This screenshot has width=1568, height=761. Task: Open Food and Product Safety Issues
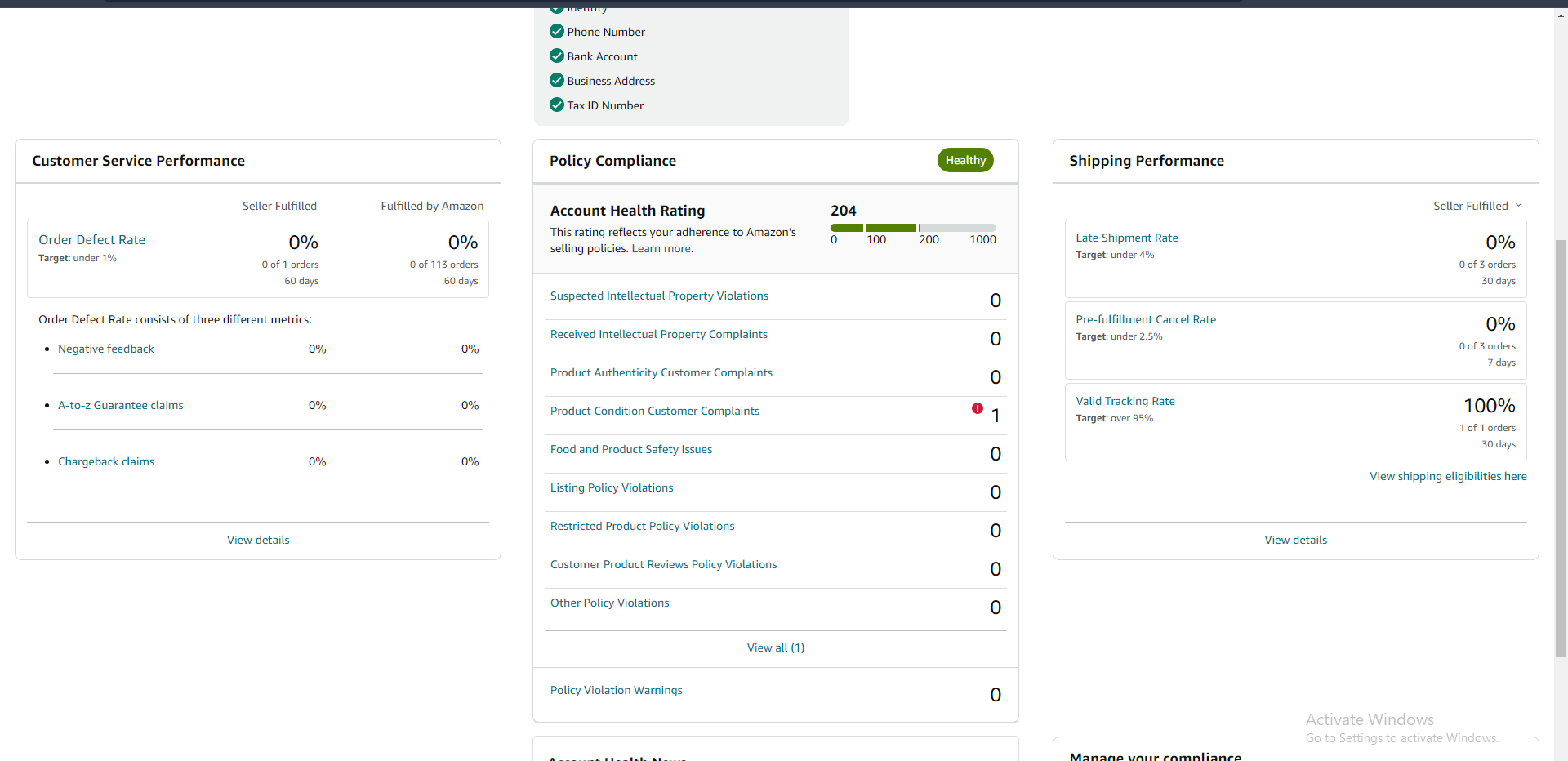(x=630, y=449)
